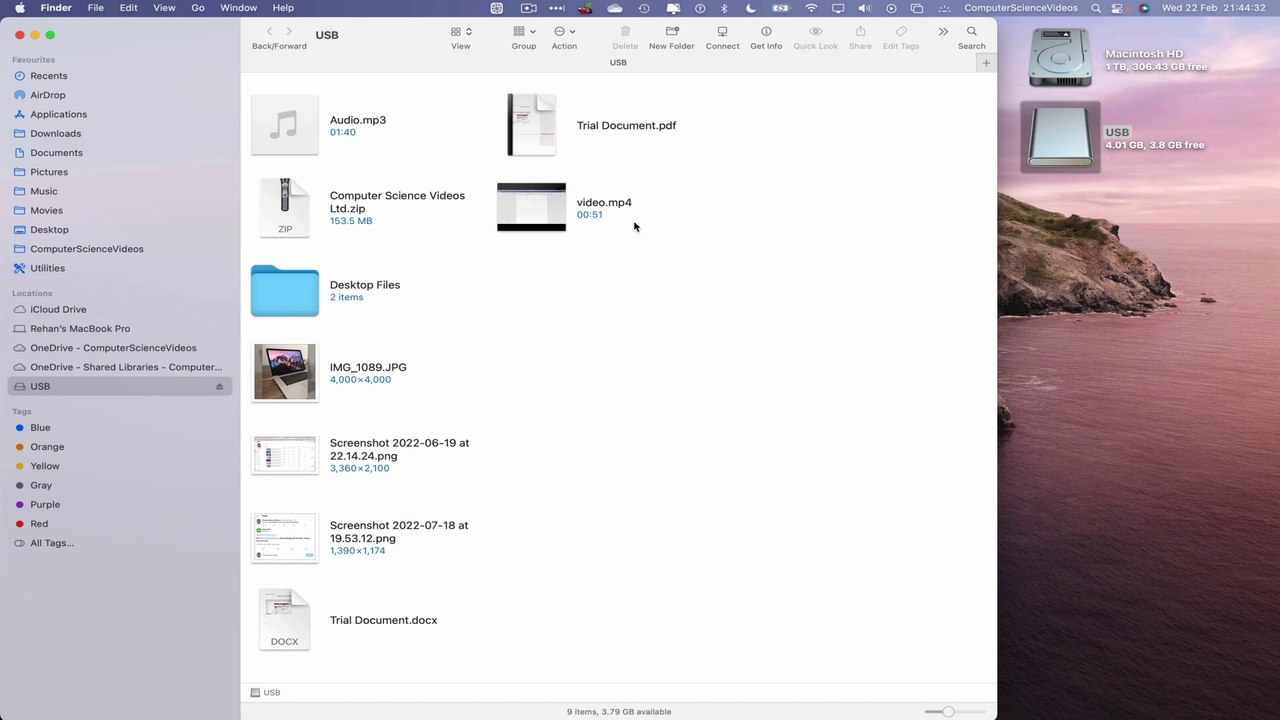Select Screenshot 2022-06-19 thumbnail
The width and height of the screenshot is (1280, 720).
[x=285, y=455]
